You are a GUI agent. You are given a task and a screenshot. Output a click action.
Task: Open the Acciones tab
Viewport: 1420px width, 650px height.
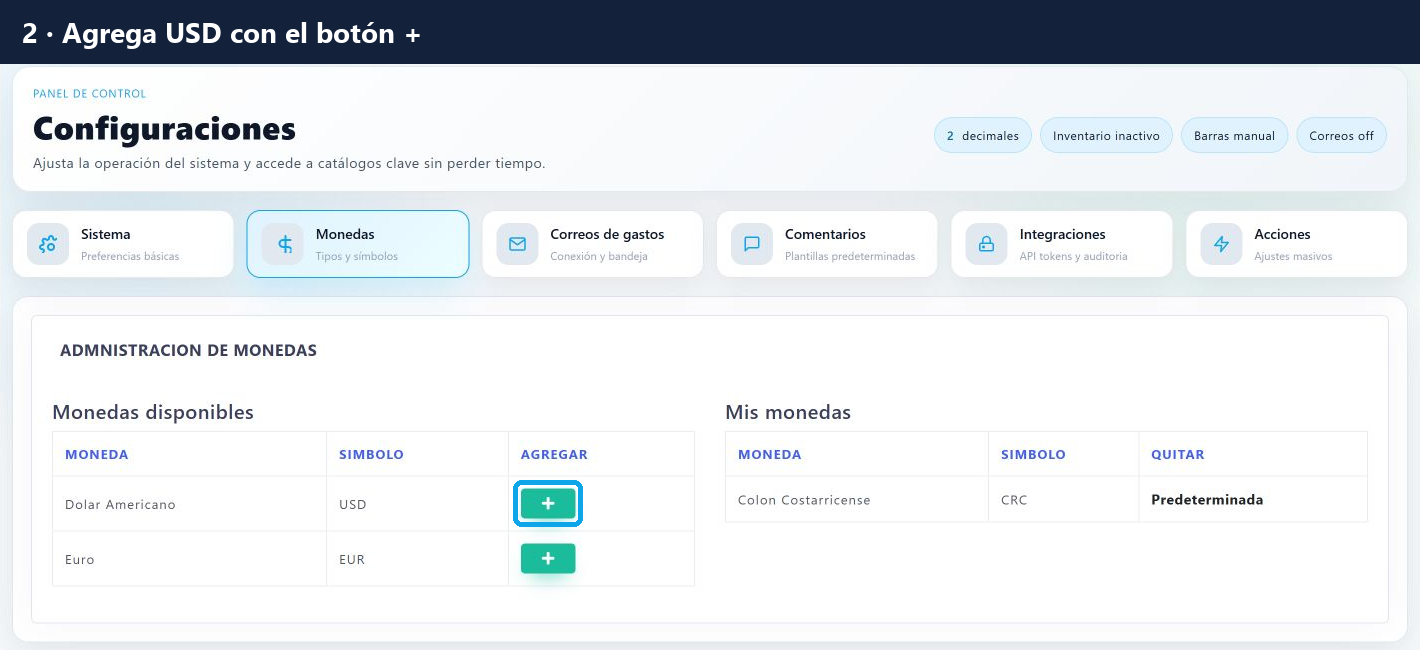pos(1296,244)
